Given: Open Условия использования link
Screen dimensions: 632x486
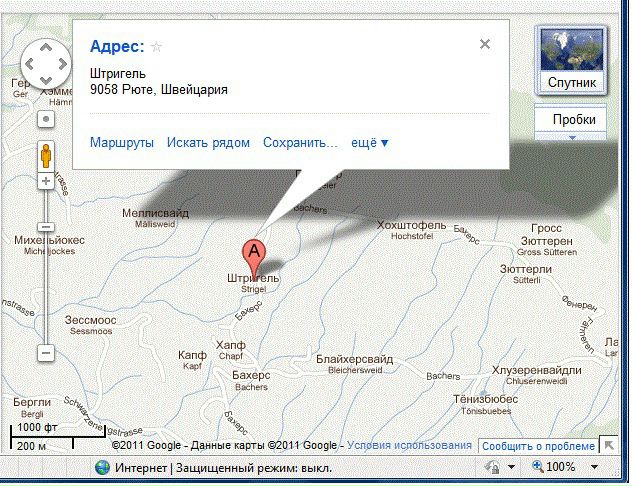Looking at the screenshot, I should click(409, 445).
